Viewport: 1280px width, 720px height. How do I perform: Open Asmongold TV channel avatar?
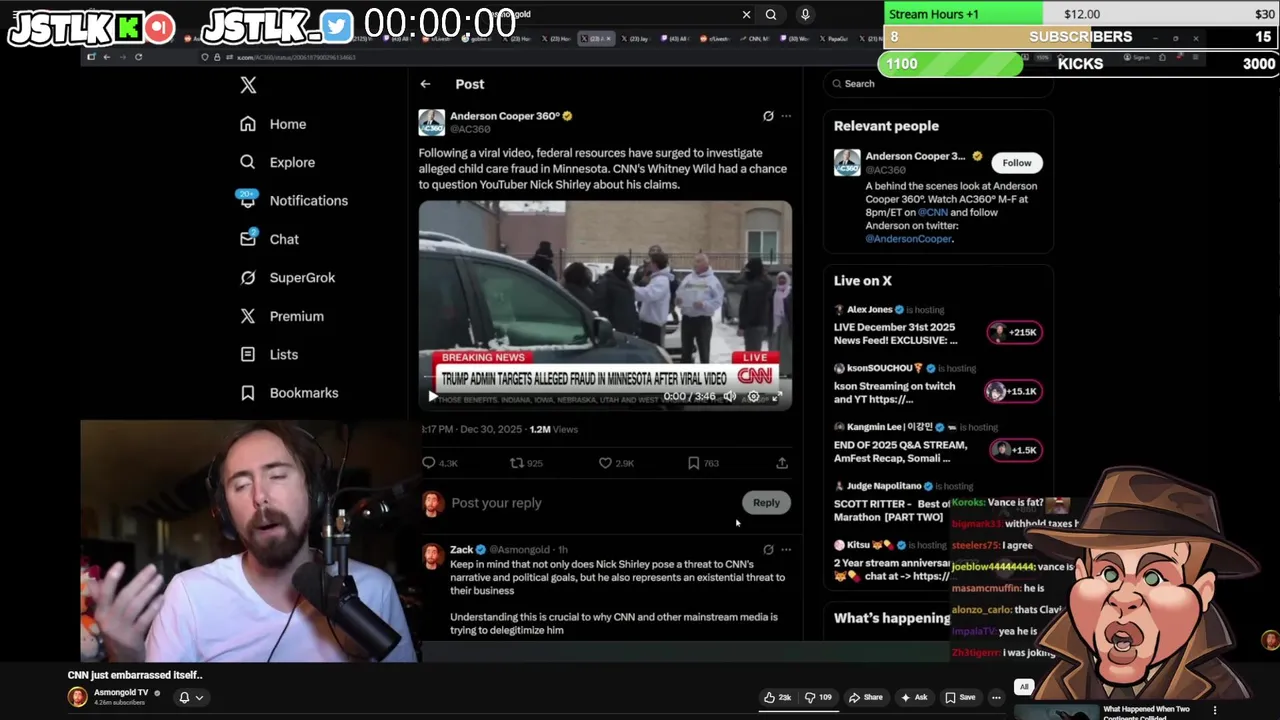tap(77, 697)
